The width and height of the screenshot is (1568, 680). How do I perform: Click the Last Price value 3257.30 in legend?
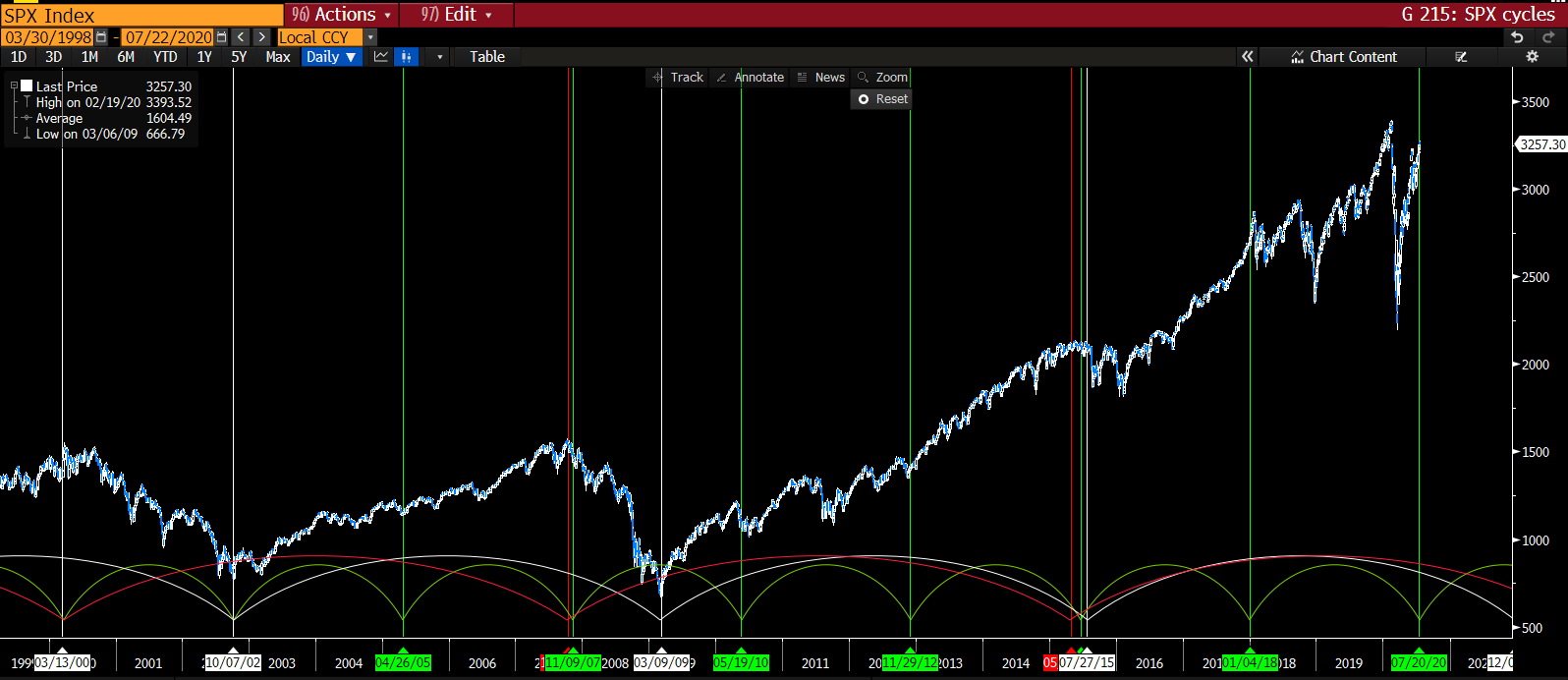click(169, 86)
